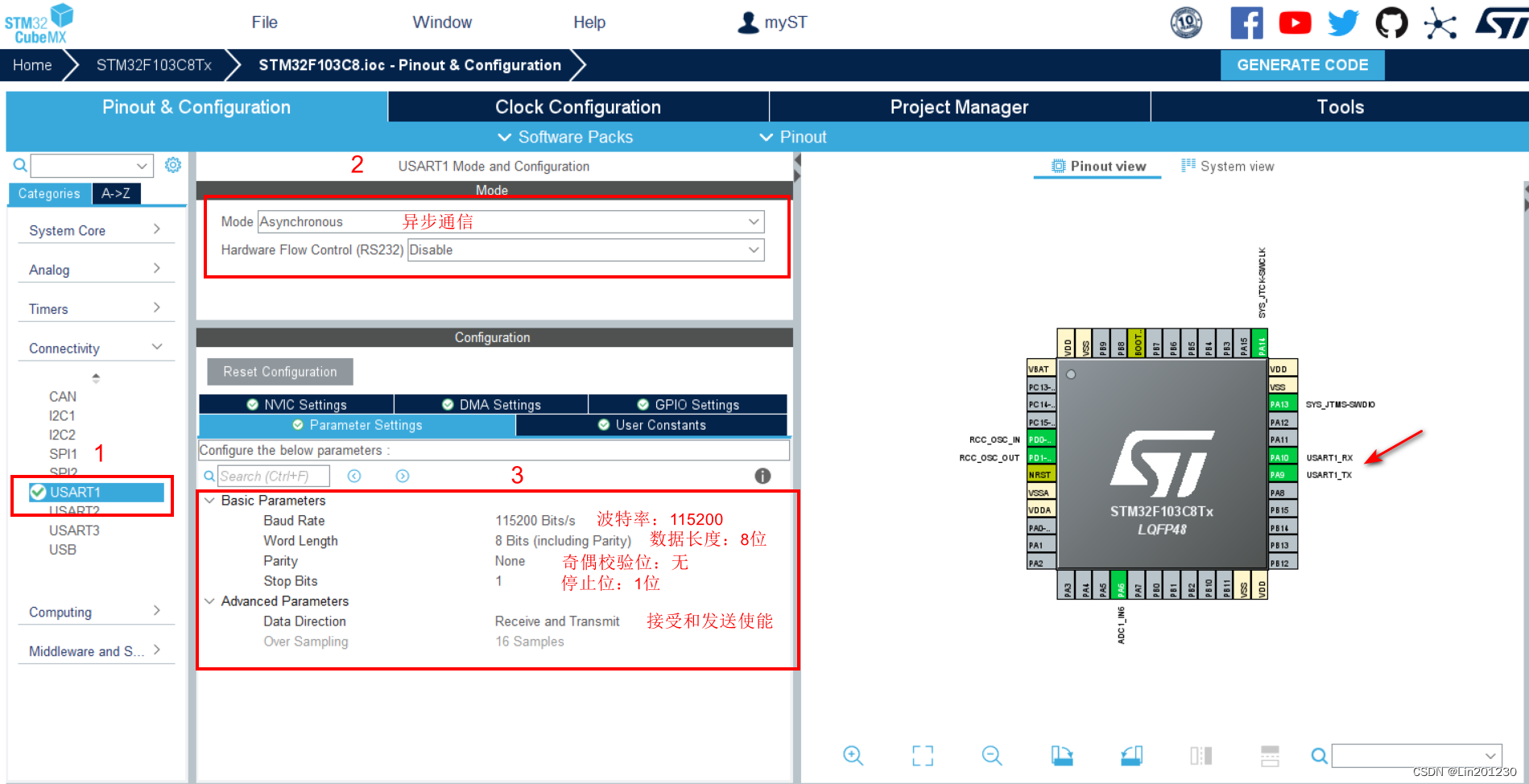Expand the Computing category
Viewport: 1529px width, 784px height.
pyautogui.click(x=96, y=612)
